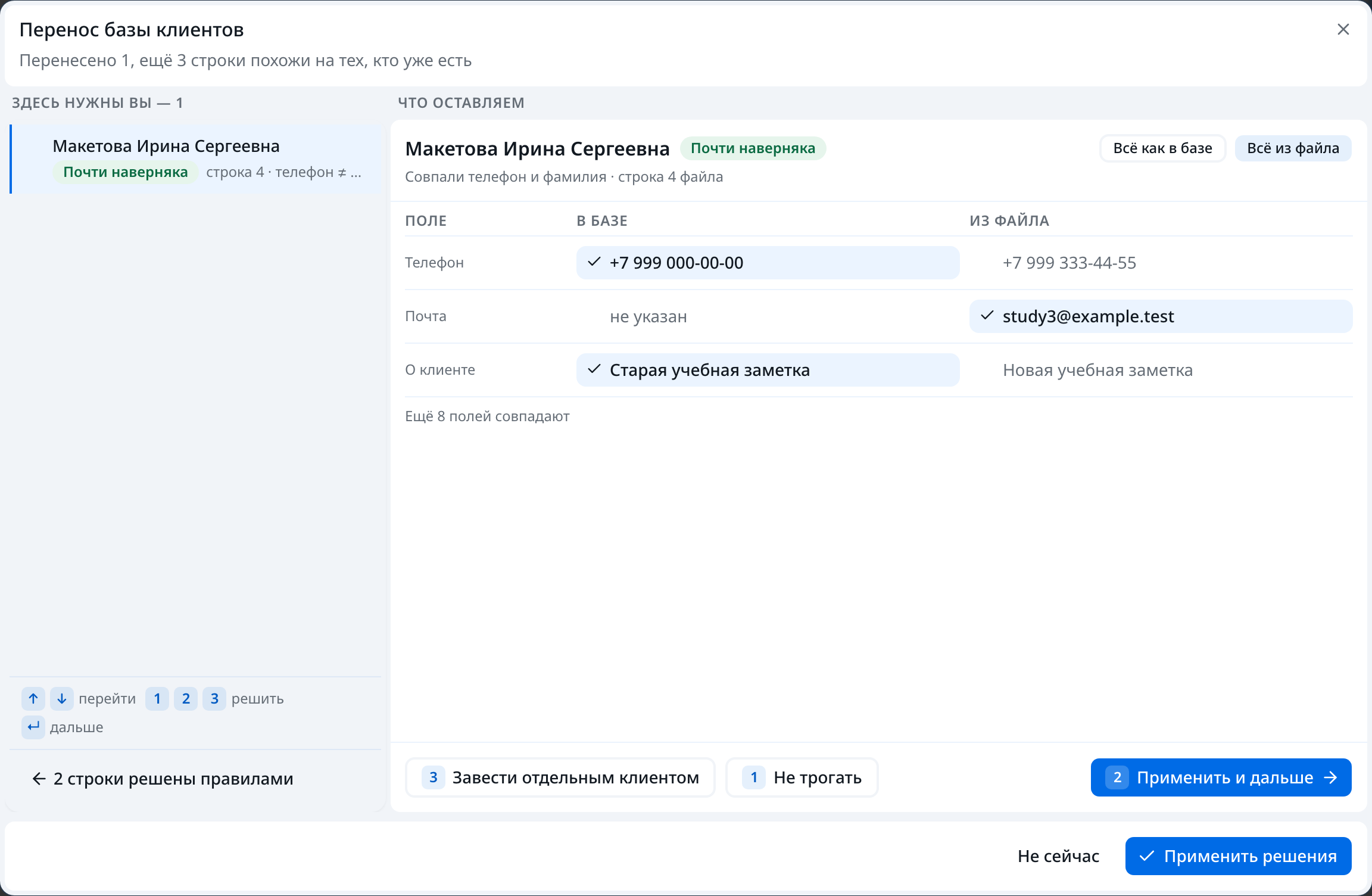Keep 'Старая учебная заметка' note
This screenshot has width=1372, height=896.
click(x=768, y=370)
